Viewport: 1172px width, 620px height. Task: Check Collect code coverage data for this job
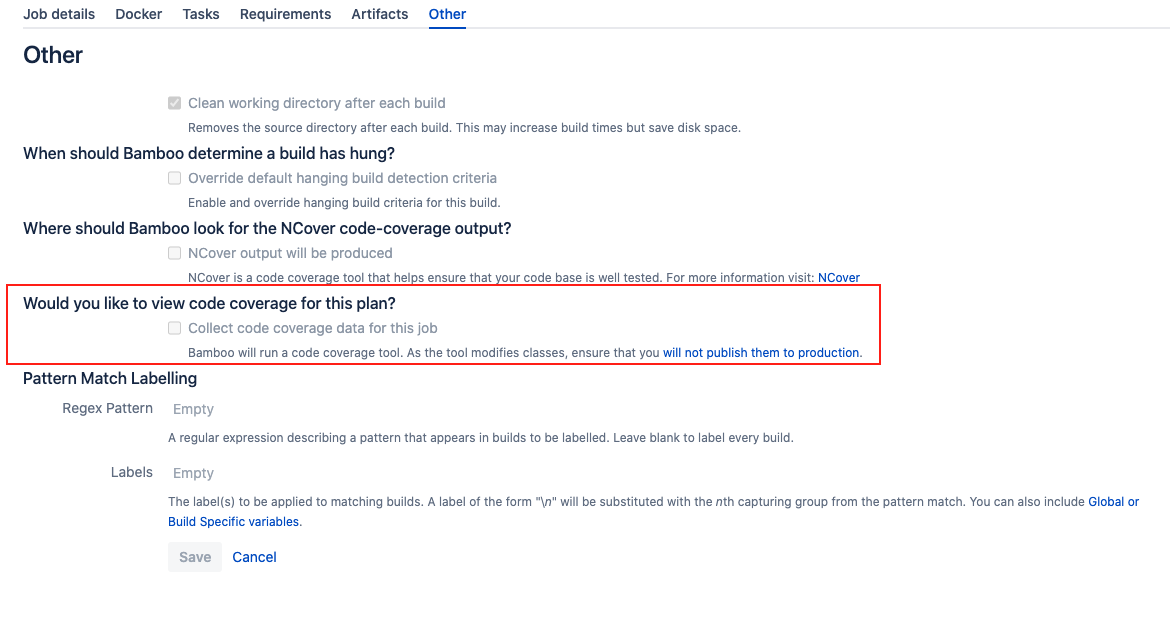pos(174,328)
